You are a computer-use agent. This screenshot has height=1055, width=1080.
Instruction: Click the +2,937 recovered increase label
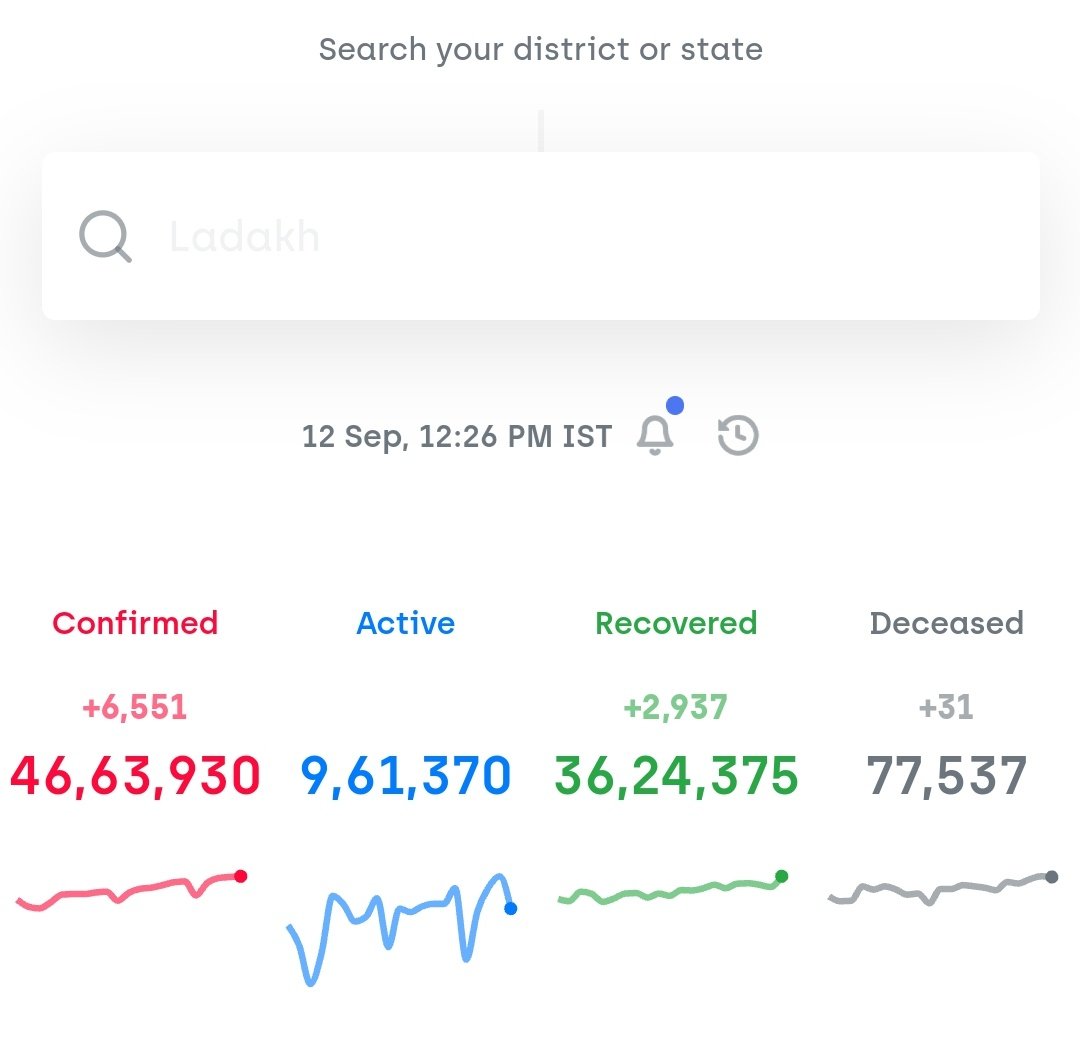(676, 706)
